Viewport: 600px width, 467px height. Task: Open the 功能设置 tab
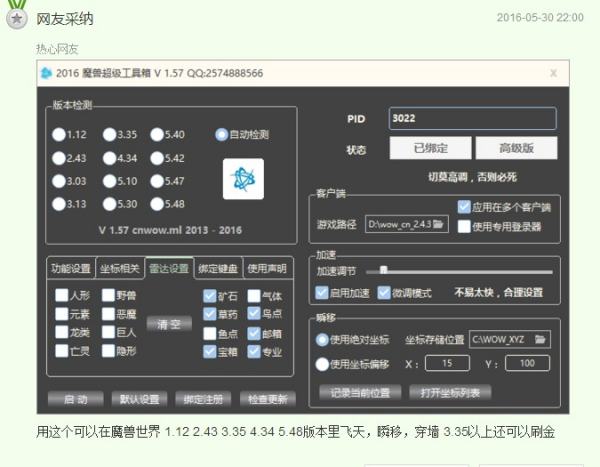(71, 268)
